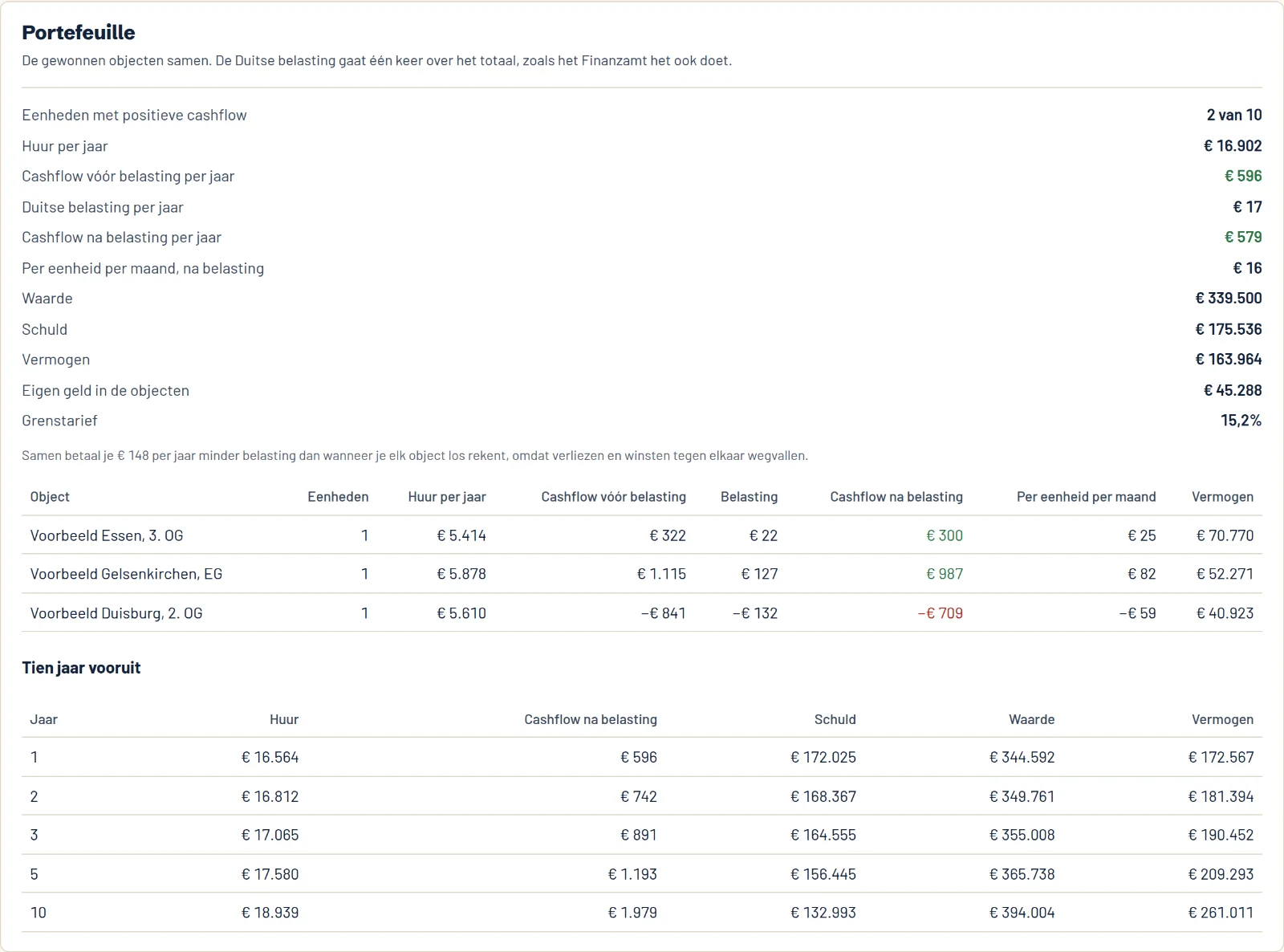This screenshot has height=952, width=1284.
Task: Click Gelsenkirchen per-month value € 82
Action: coord(1142,574)
